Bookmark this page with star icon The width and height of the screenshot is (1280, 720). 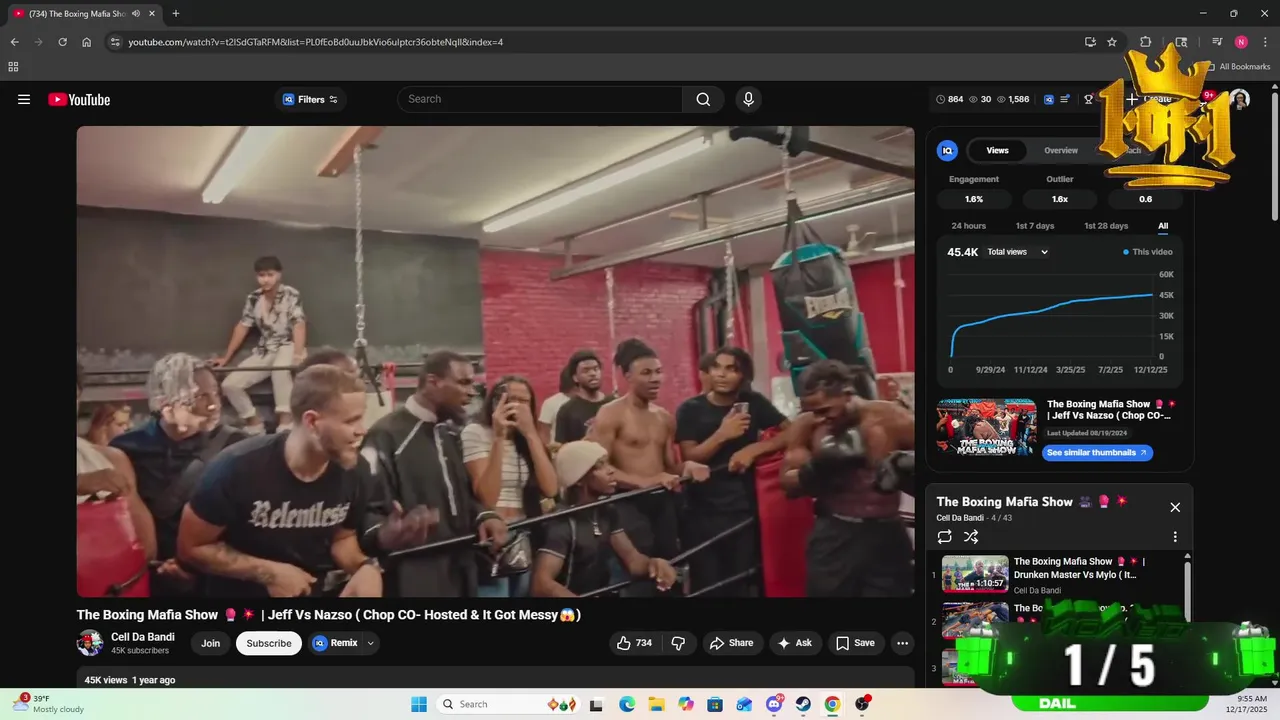(x=1112, y=42)
